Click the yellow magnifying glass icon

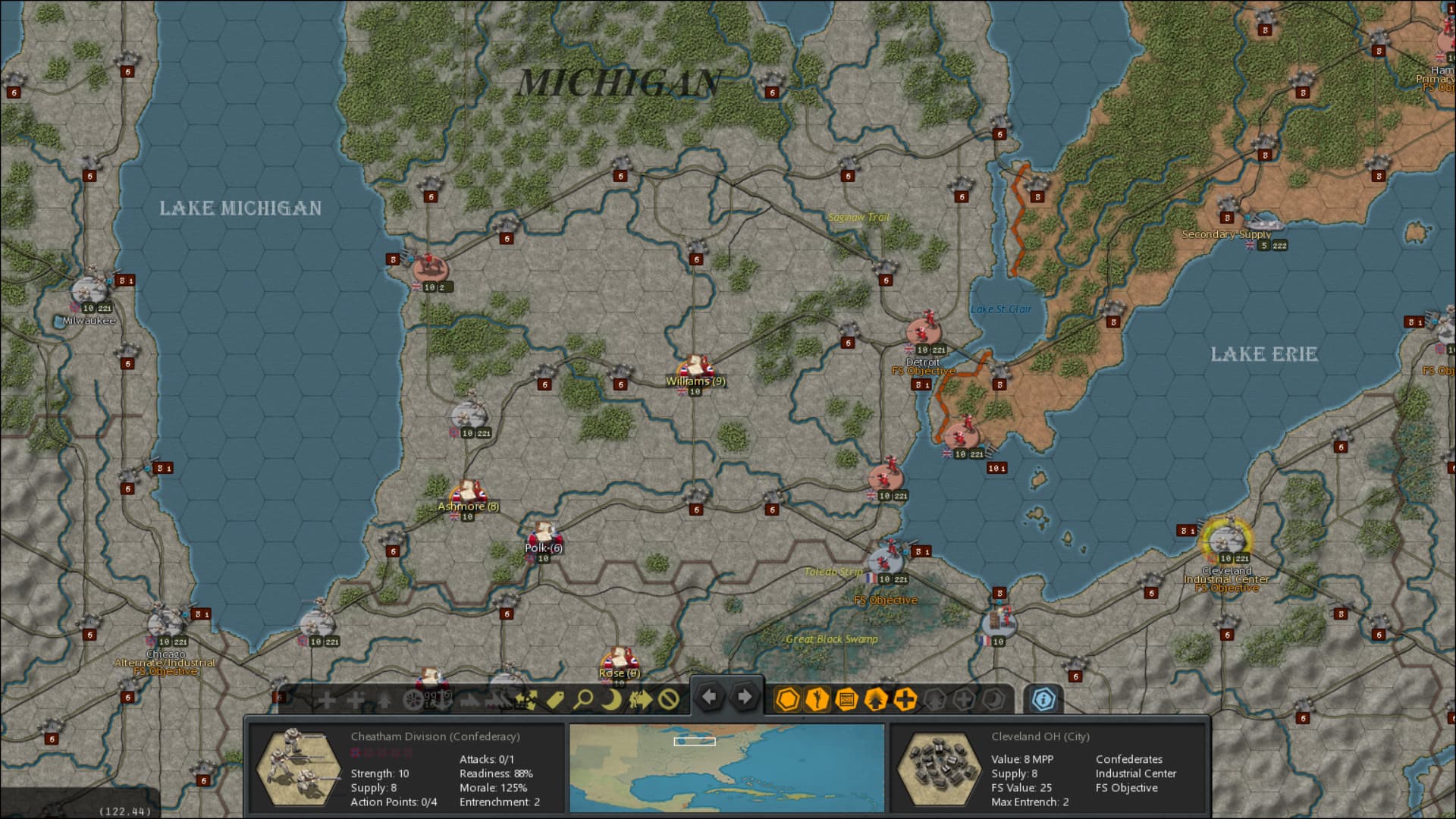coord(582,698)
